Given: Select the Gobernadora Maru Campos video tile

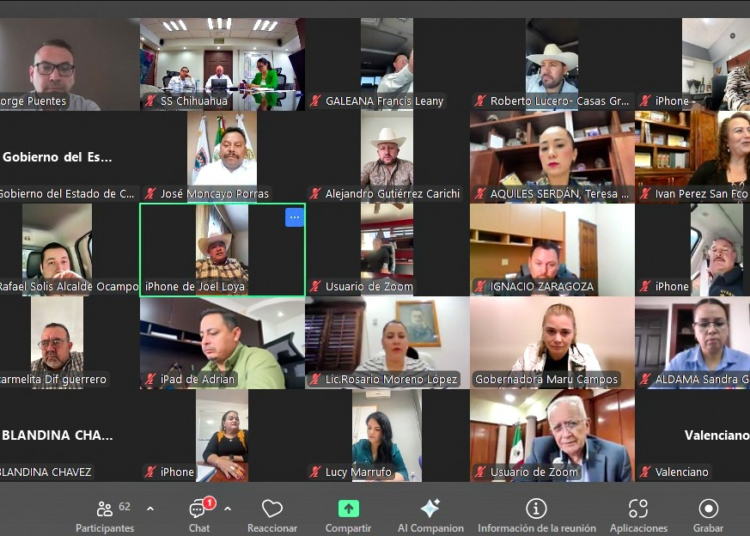Looking at the screenshot, I should click(552, 342).
